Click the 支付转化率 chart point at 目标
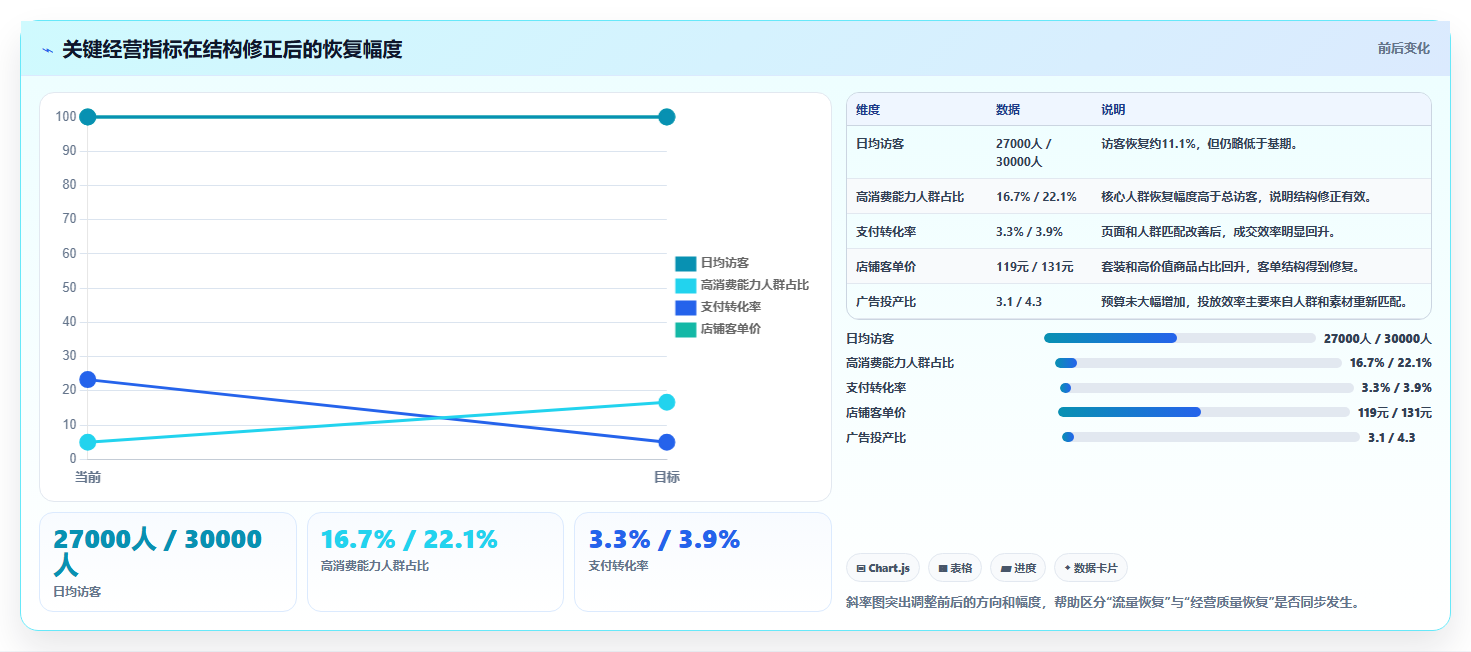 (x=667, y=442)
